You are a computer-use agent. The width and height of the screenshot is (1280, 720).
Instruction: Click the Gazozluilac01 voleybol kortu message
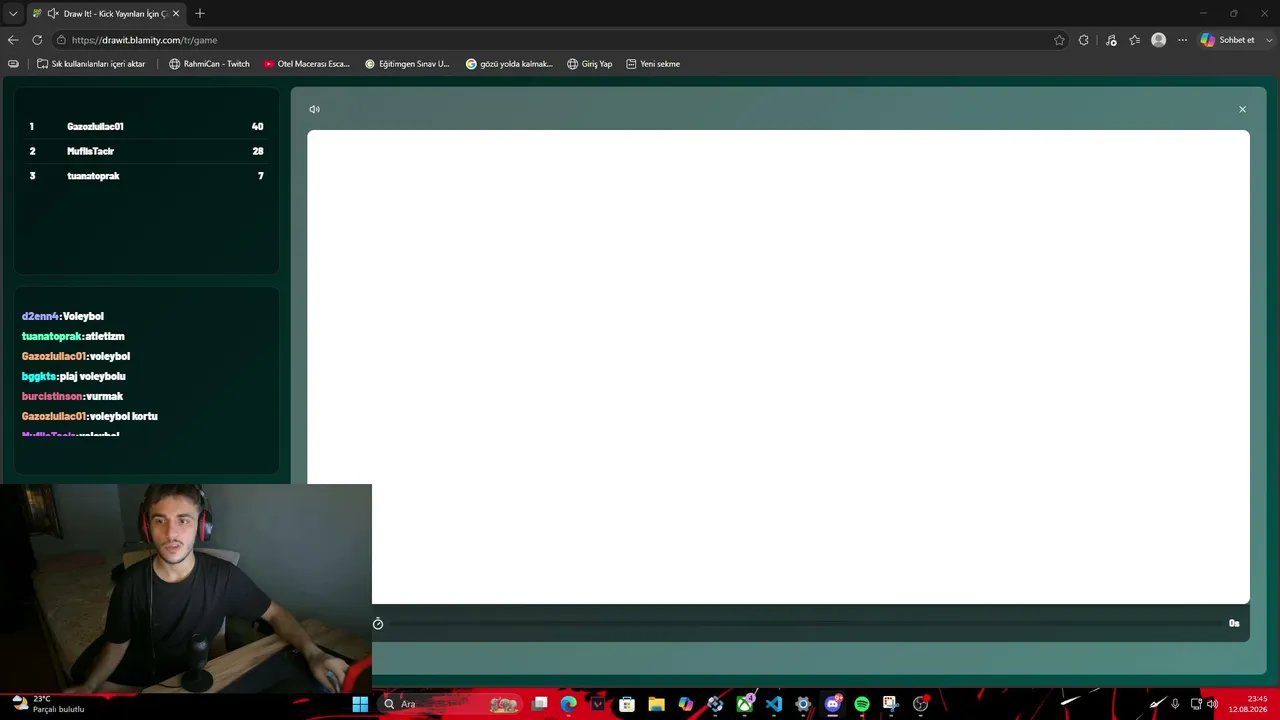[x=90, y=416]
